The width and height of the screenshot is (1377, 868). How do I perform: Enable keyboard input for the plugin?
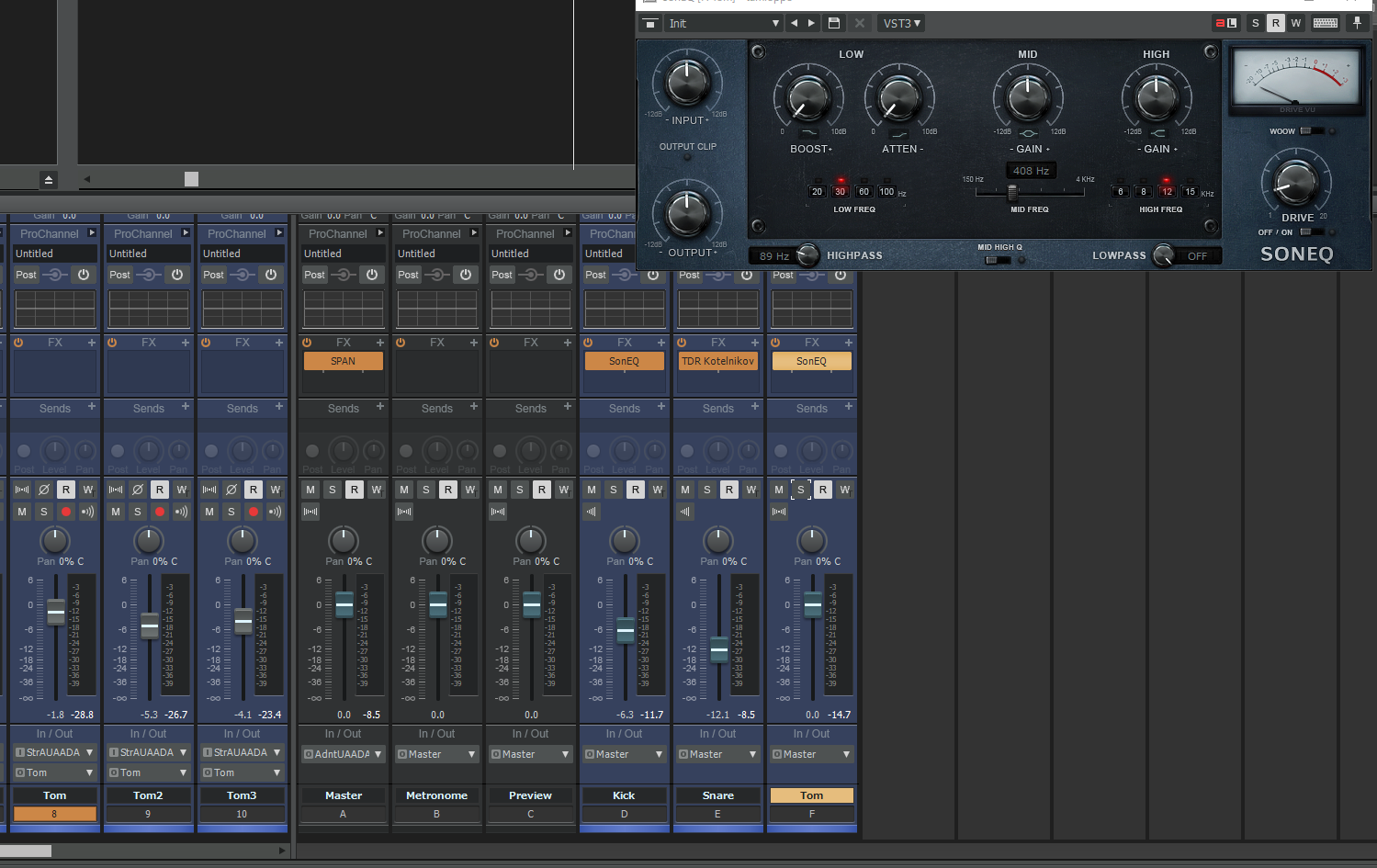point(1325,23)
